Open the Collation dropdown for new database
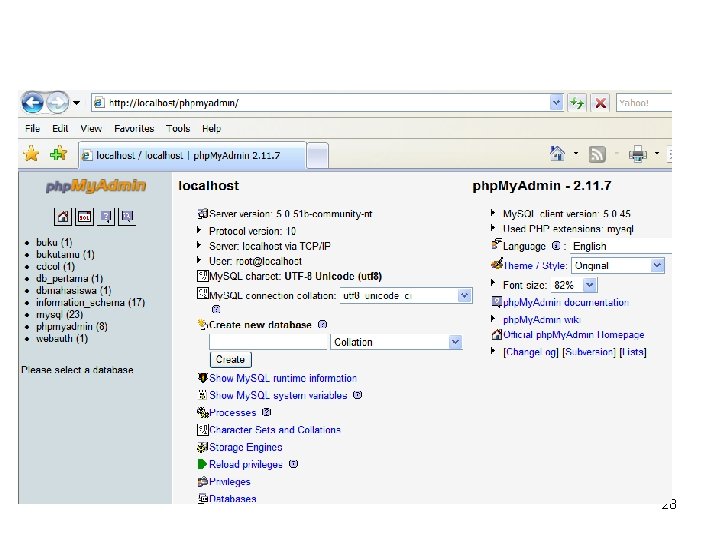Screen dimensions: 720x540 396,342
